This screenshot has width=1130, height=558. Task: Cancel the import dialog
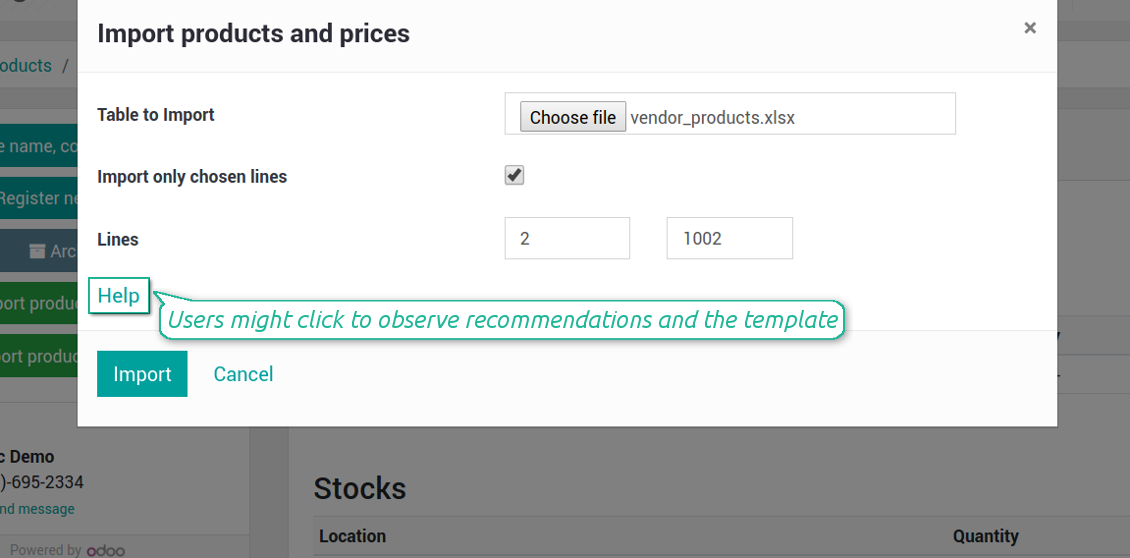click(x=243, y=373)
